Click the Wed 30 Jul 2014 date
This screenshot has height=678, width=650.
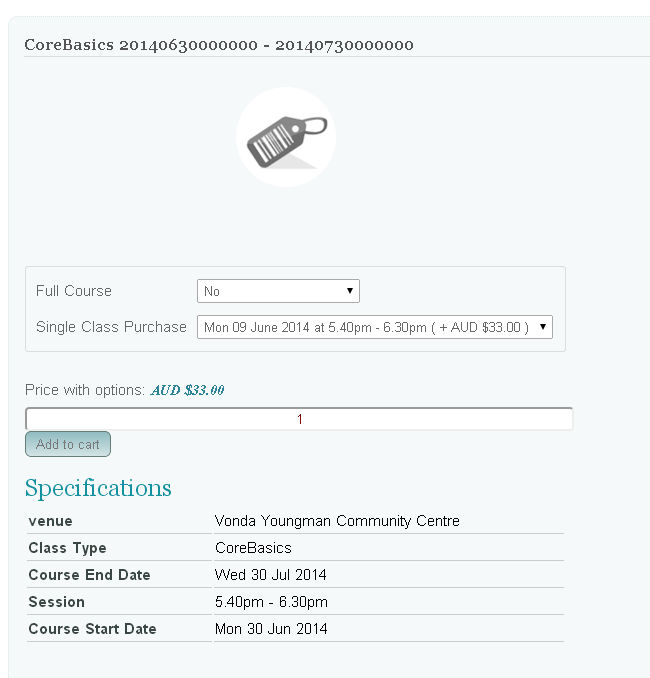click(x=270, y=575)
